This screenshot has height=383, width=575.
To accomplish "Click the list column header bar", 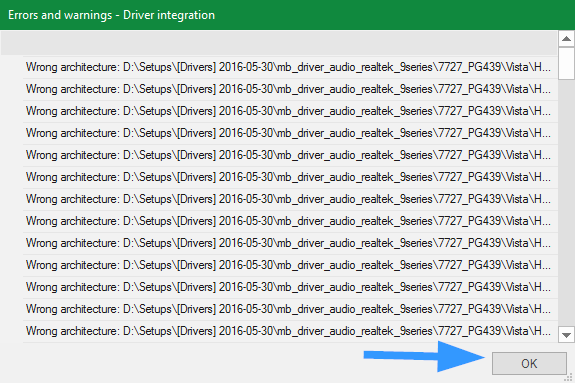I will (x=279, y=43).
